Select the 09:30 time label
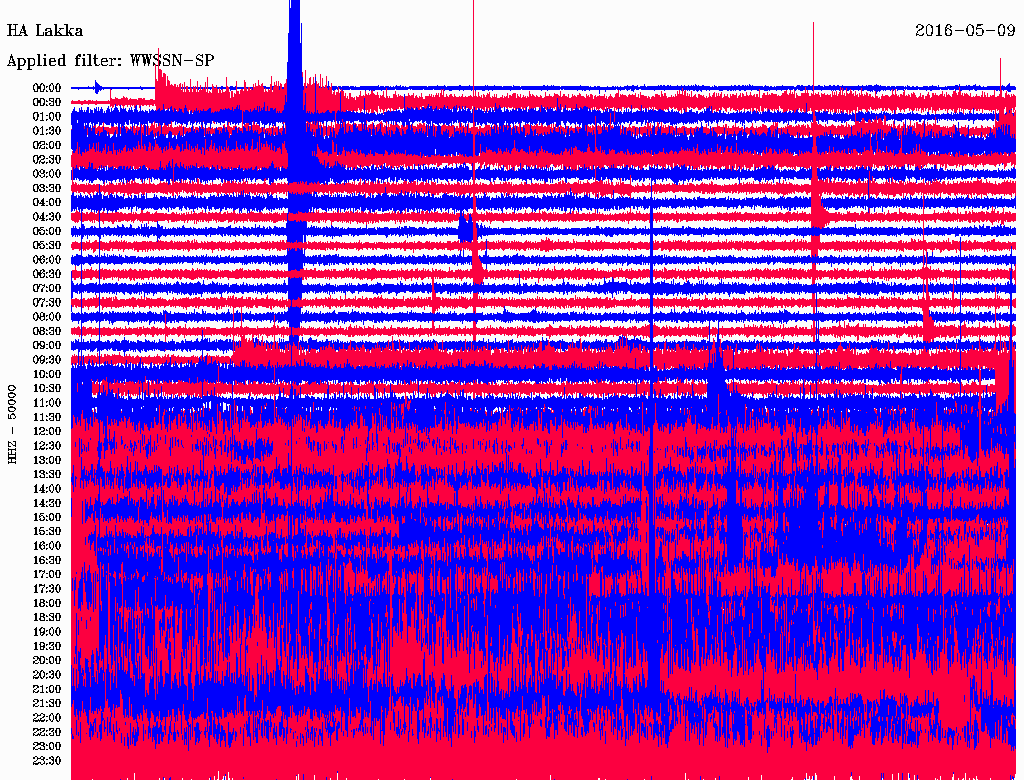The width and height of the screenshot is (1024, 780). tap(47, 360)
